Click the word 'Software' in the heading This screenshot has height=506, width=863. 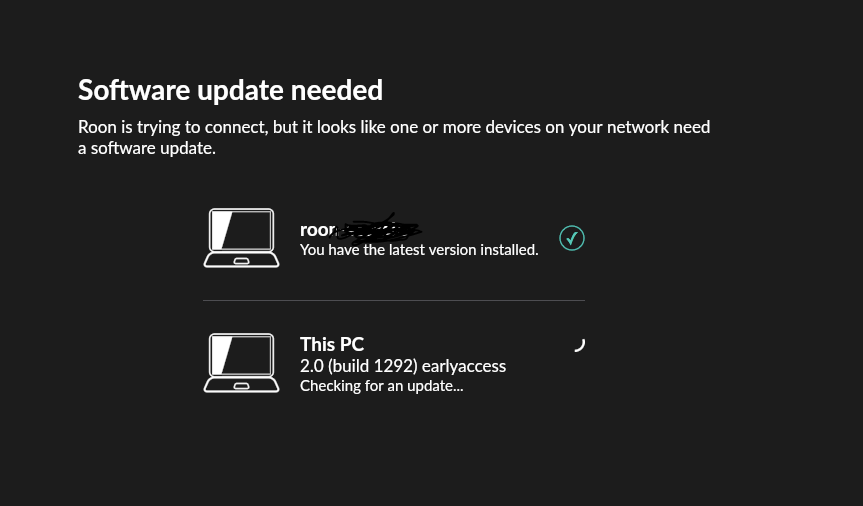pos(134,90)
